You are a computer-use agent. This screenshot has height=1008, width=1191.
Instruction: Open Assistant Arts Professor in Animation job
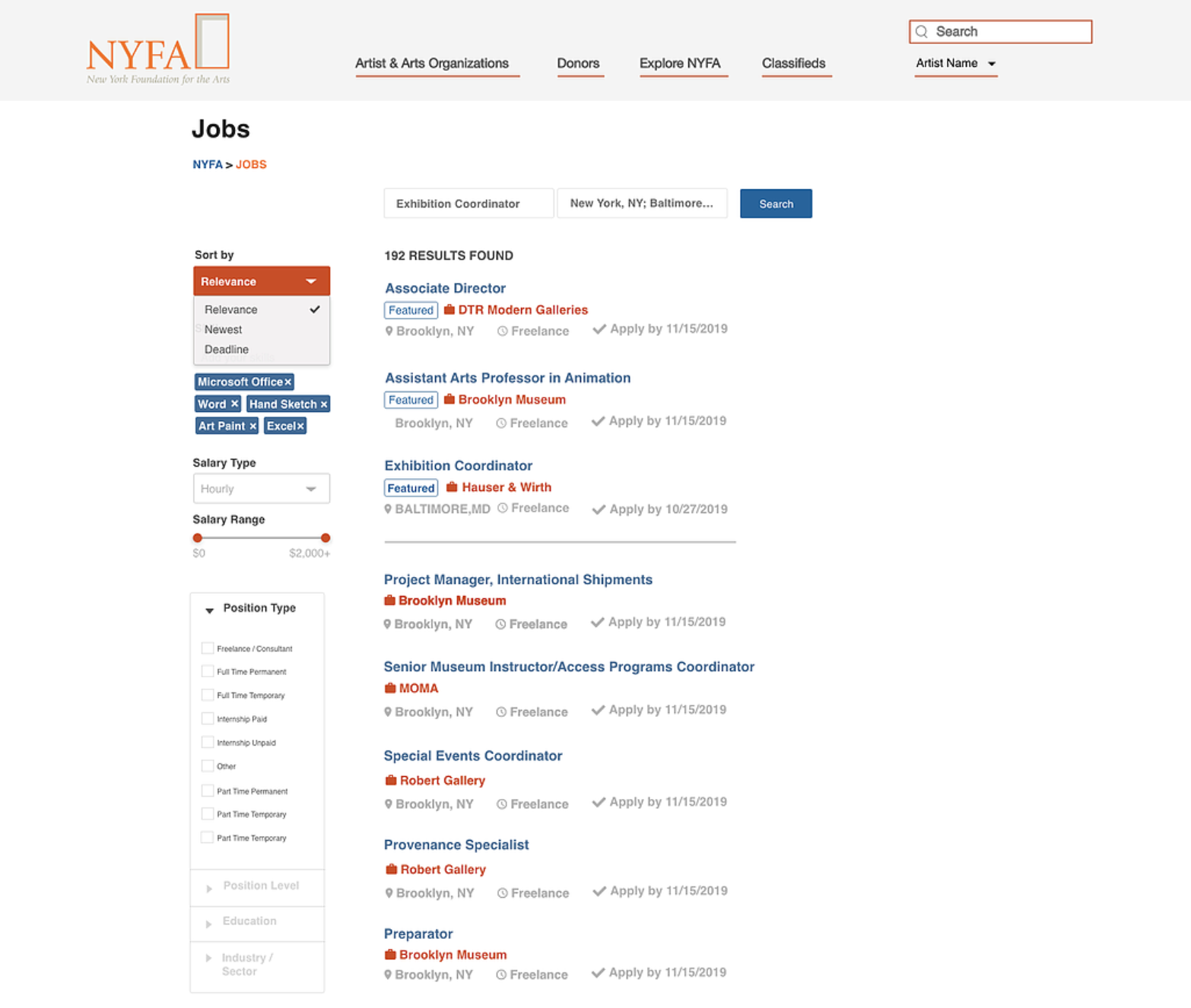pyautogui.click(x=507, y=378)
